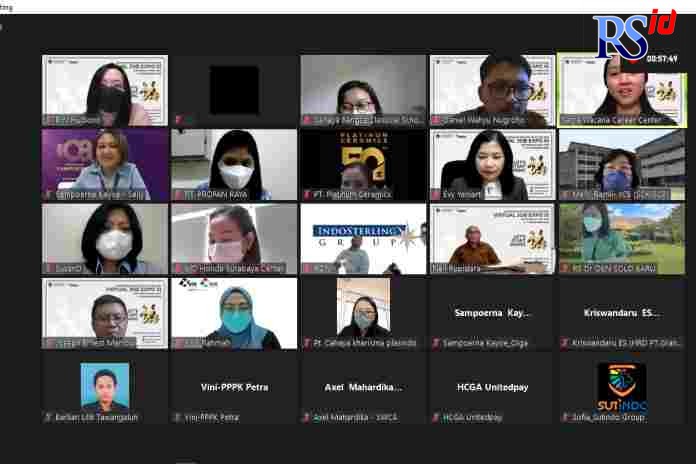Click the muted mic icon beside Daniel Wahyu Nugroho
The height and width of the screenshot is (464, 696).
(x=436, y=120)
